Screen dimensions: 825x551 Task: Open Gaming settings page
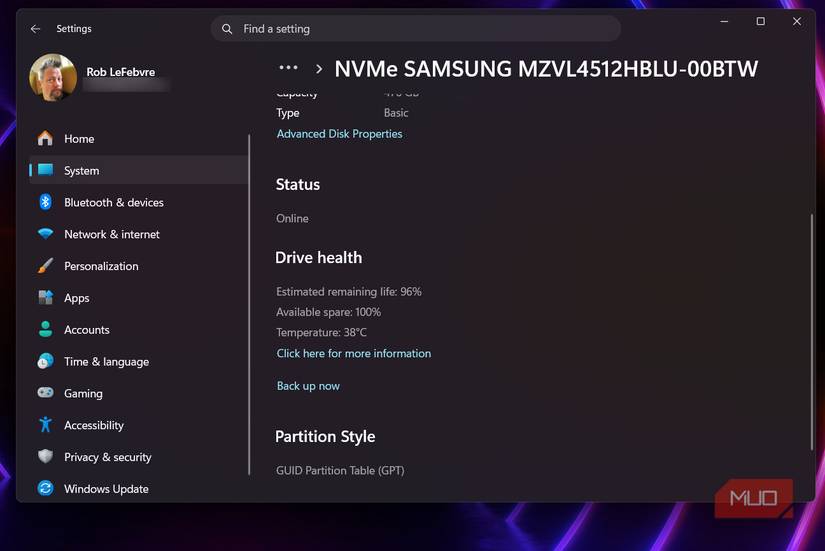click(138, 393)
